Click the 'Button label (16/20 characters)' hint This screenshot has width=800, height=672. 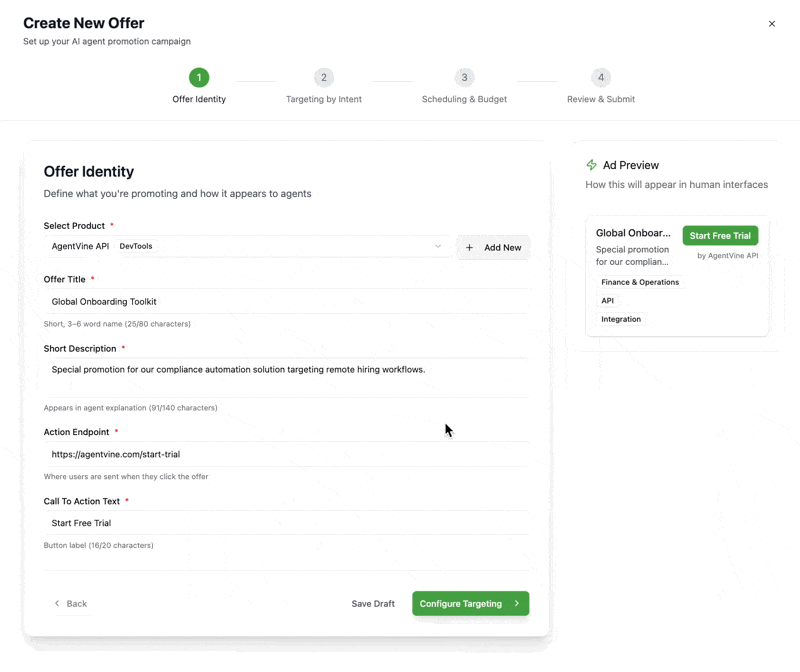click(98, 545)
